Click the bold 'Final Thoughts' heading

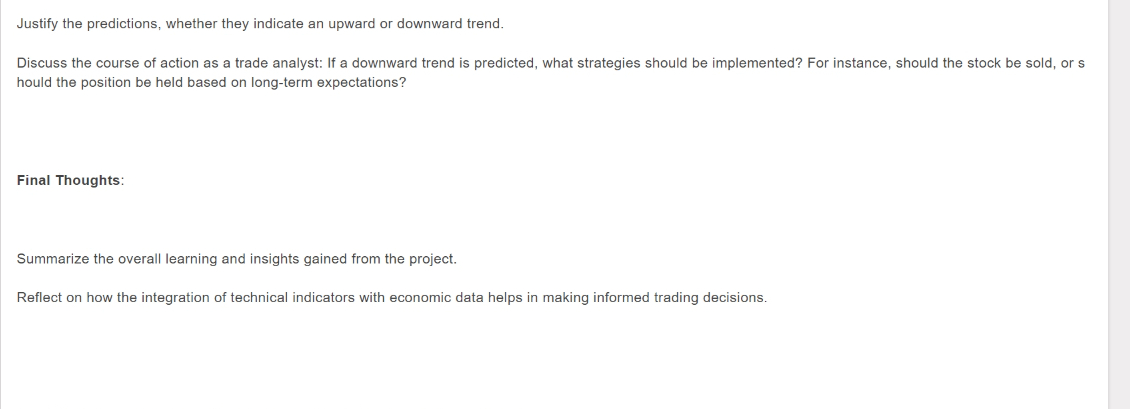tap(68, 181)
